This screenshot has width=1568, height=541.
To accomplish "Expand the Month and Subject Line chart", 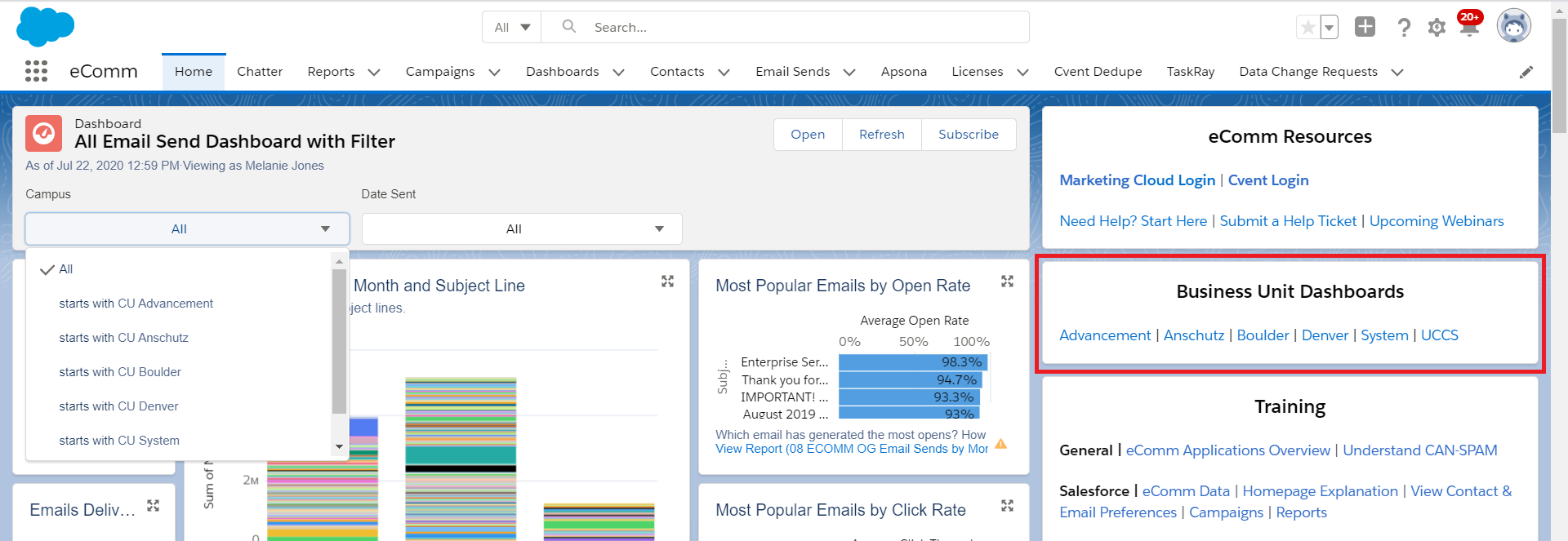I will tap(667, 282).
